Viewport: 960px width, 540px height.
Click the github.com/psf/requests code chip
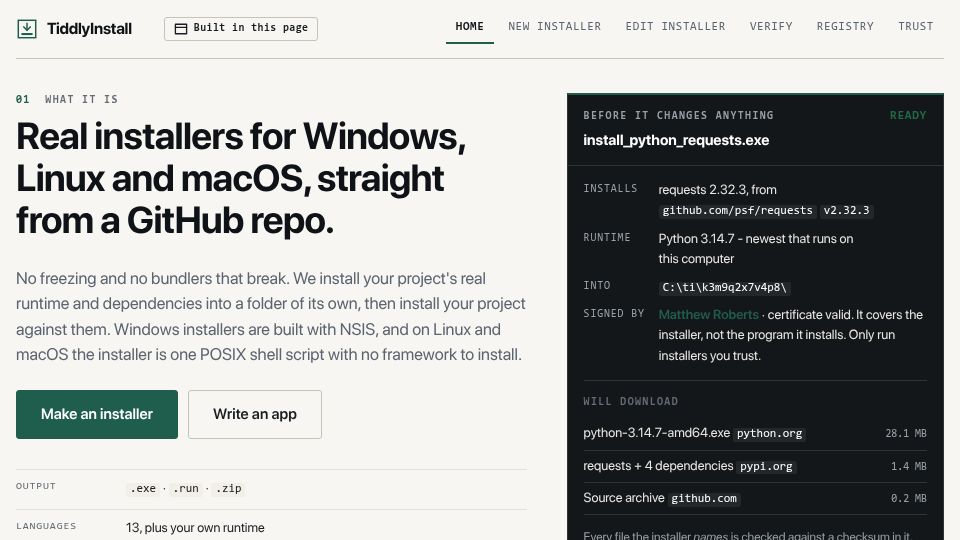pyautogui.click(x=737, y=211)
